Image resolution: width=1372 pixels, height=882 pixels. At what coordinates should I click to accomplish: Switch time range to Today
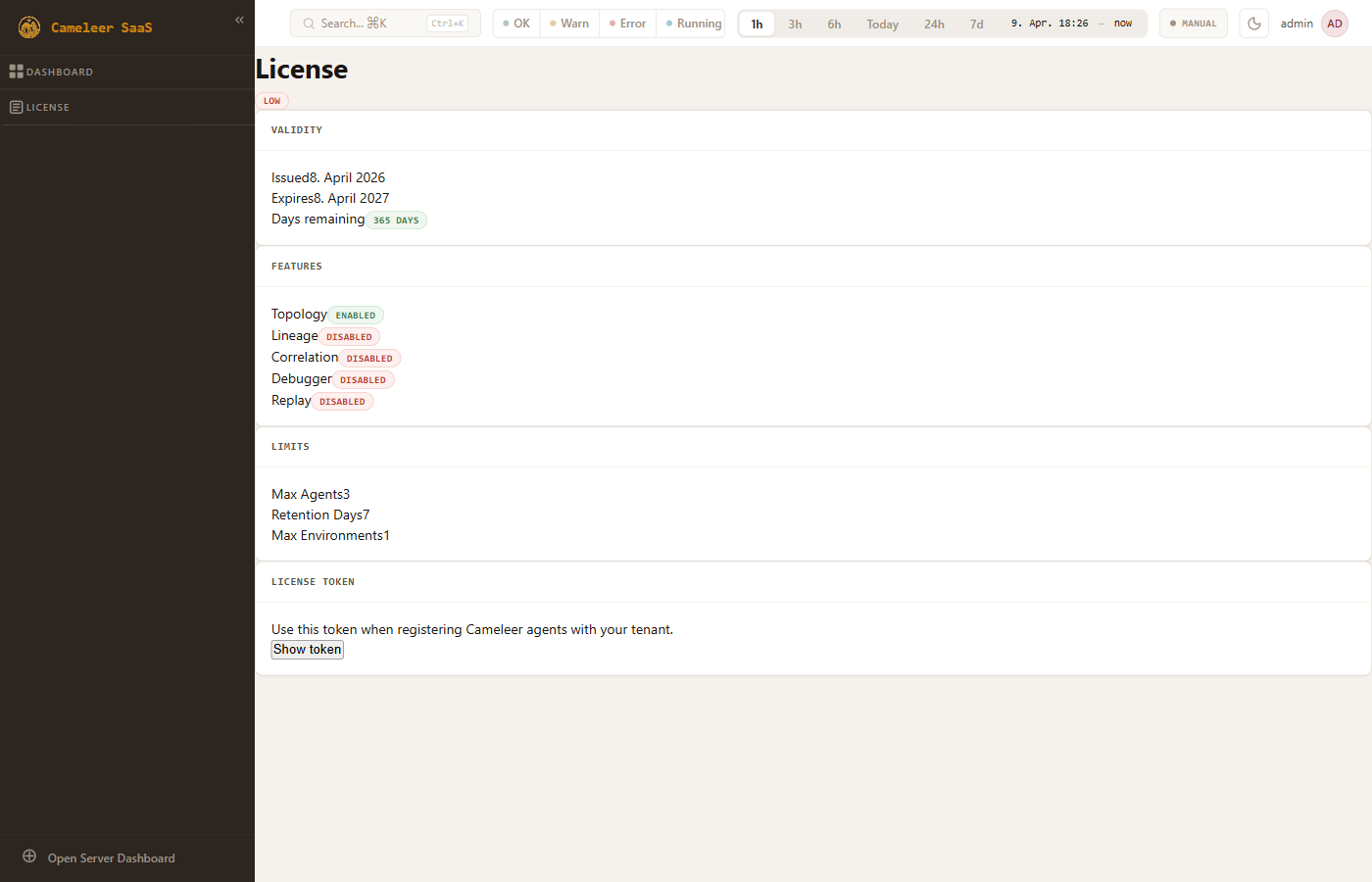(x=882, y=24)
